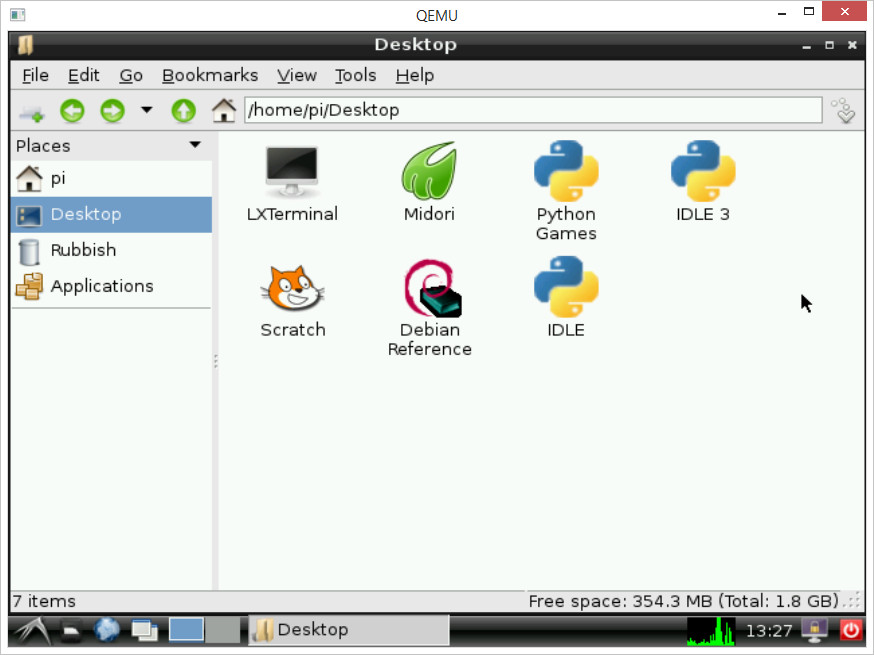Click the iconify all windows taskbar icon
The image size is (874, 655).
coord(144,630)
